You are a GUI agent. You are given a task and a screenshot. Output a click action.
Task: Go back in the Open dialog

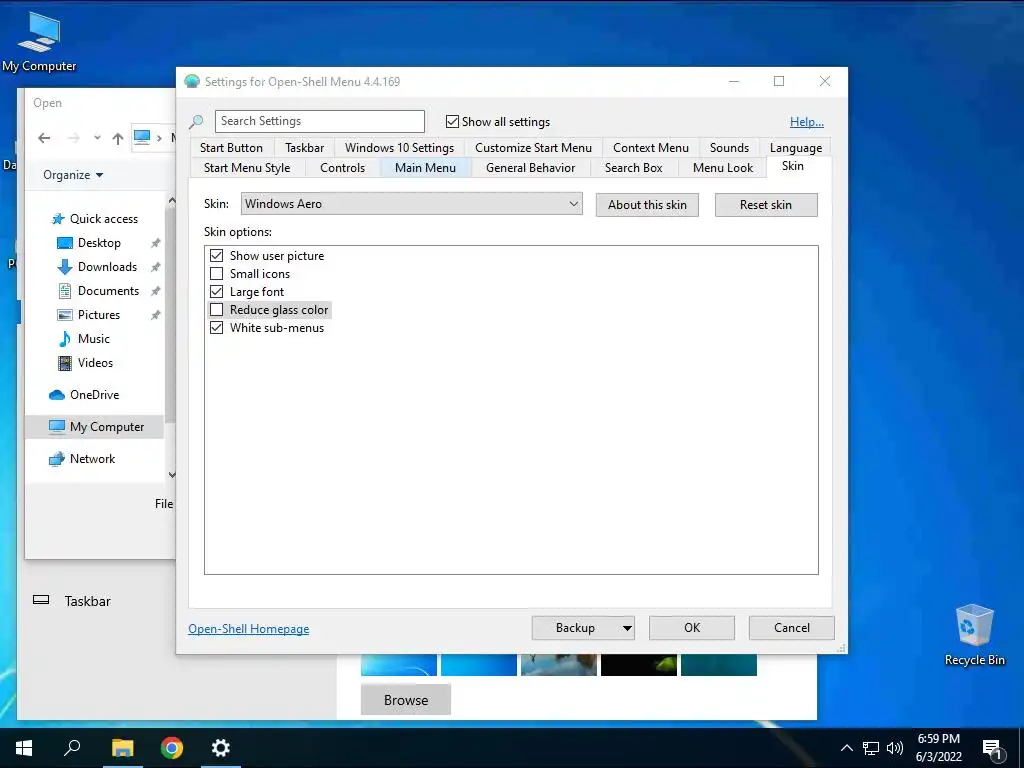point(44,138)
